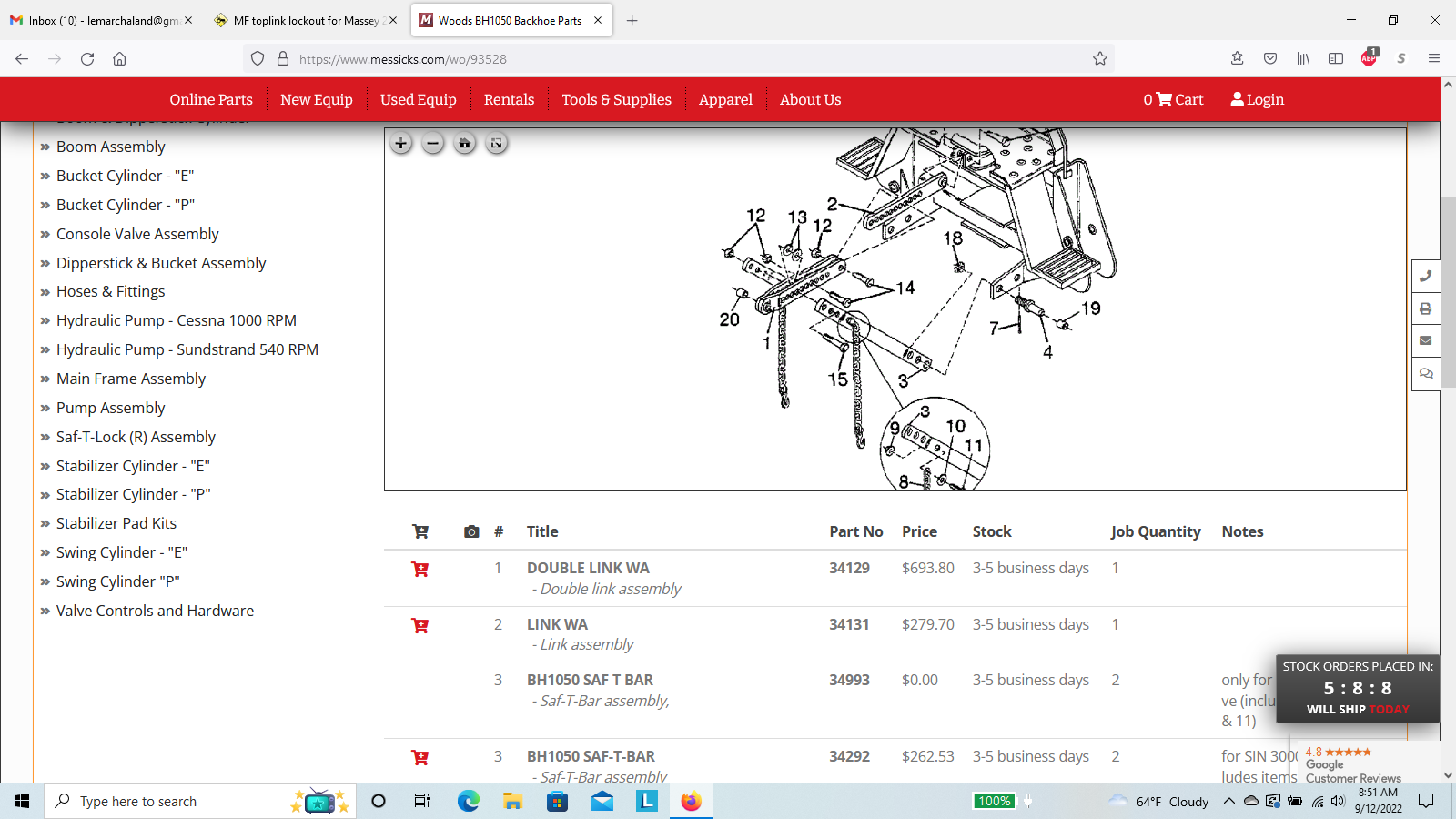Open the shopping cart
This screenshot has width=1456, height=819.
tap(1173, 99)
